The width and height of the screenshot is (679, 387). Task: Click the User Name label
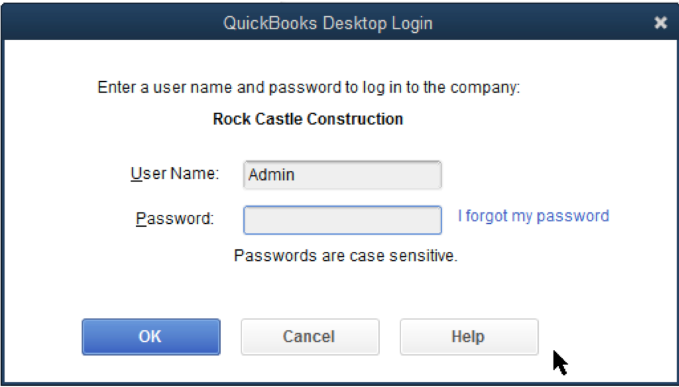(175, 174)
